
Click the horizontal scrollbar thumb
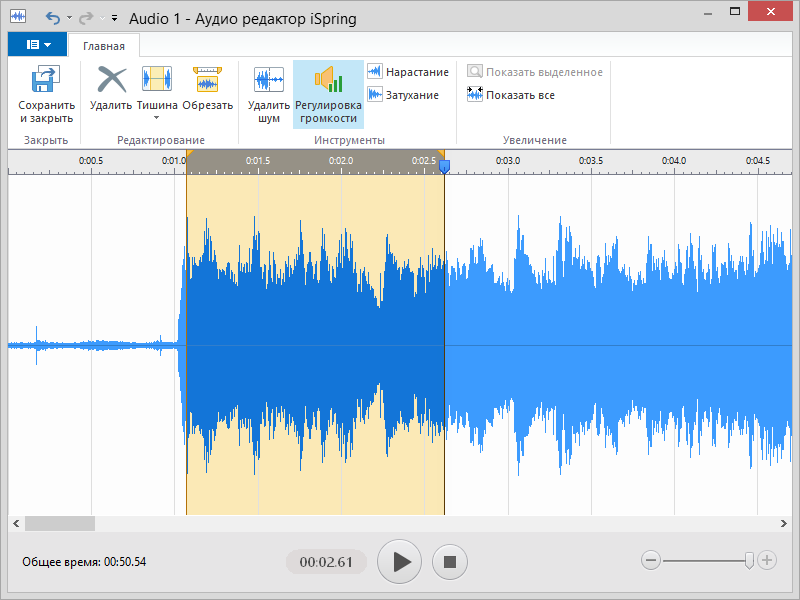[60, 523]
